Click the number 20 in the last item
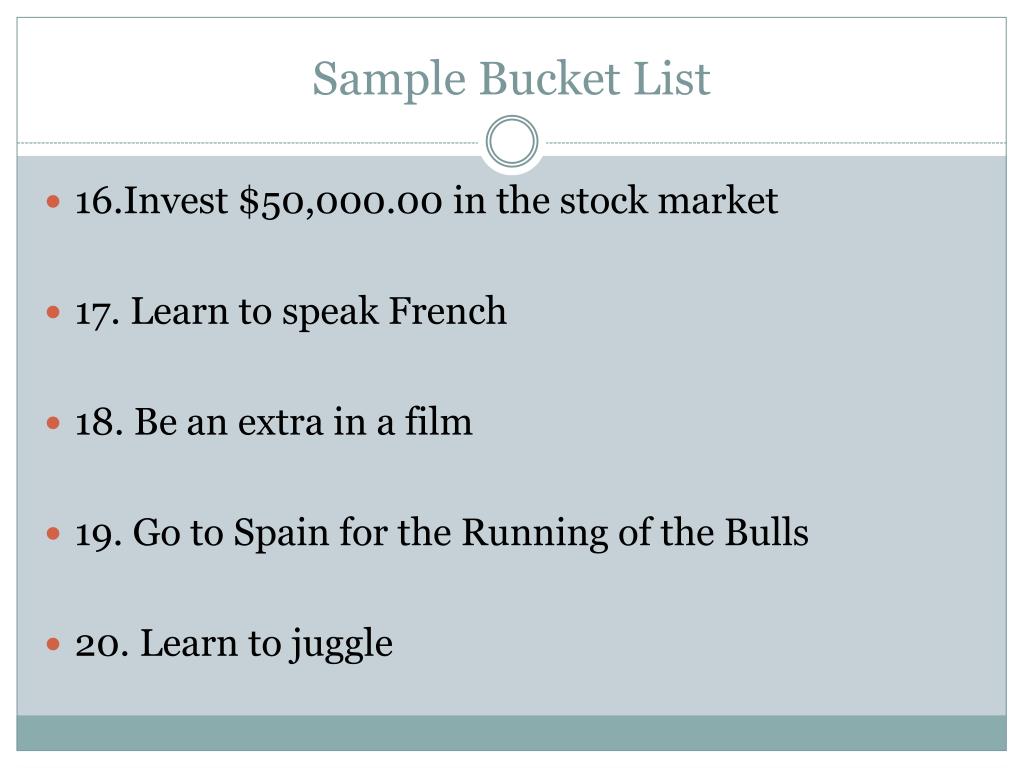This screenshot has width=1024, height=768. point(97,645)
